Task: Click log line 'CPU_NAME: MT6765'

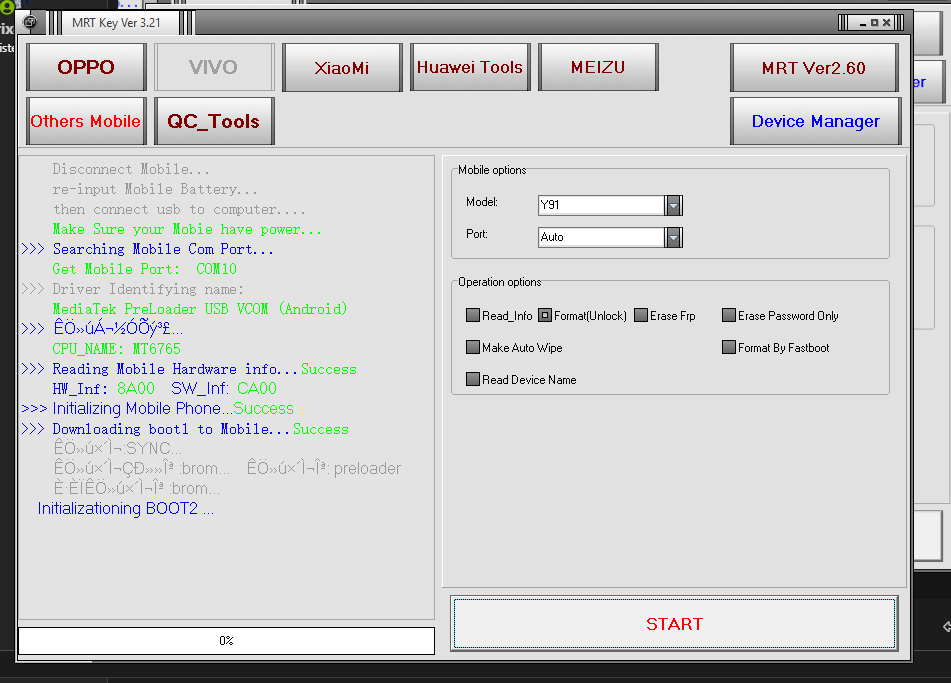Action: click(116, 349)
